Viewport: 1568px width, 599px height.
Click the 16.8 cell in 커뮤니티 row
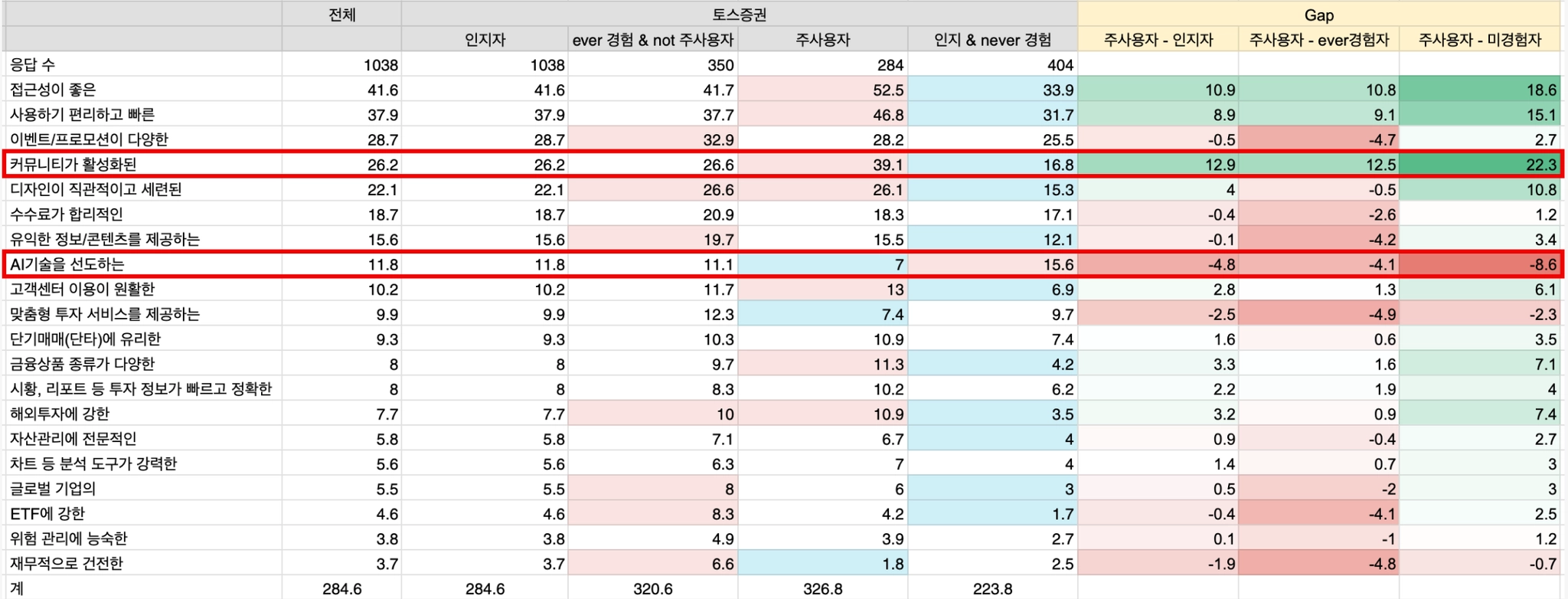tap(993, 165)
